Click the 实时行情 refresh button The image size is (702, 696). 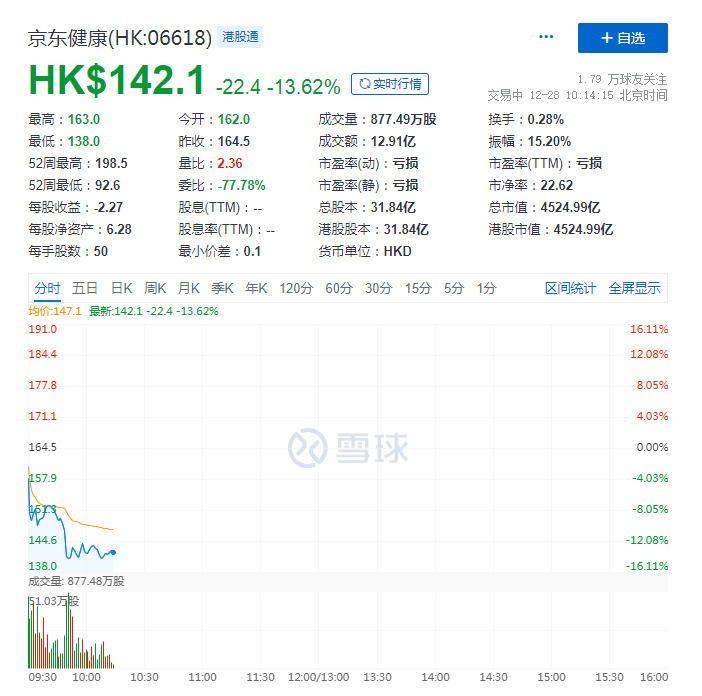[x=390, y=84]
